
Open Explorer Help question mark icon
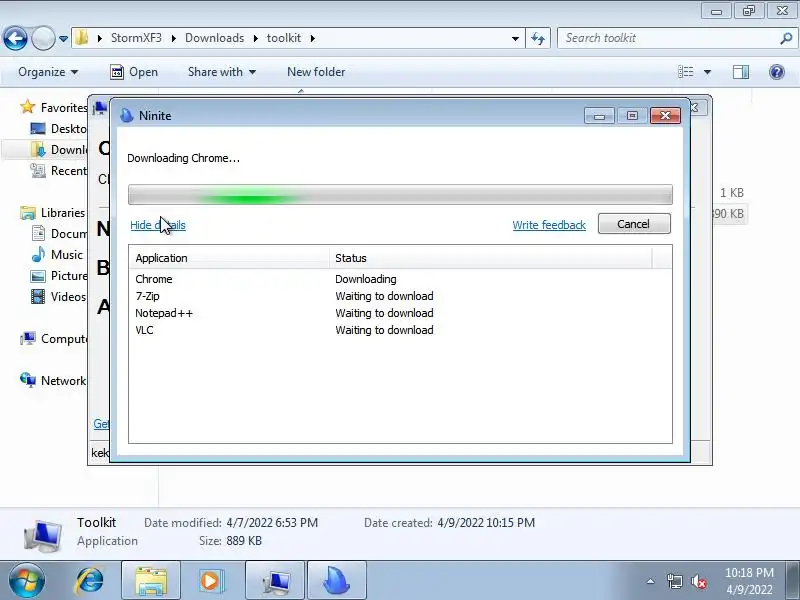click(777, 72)
